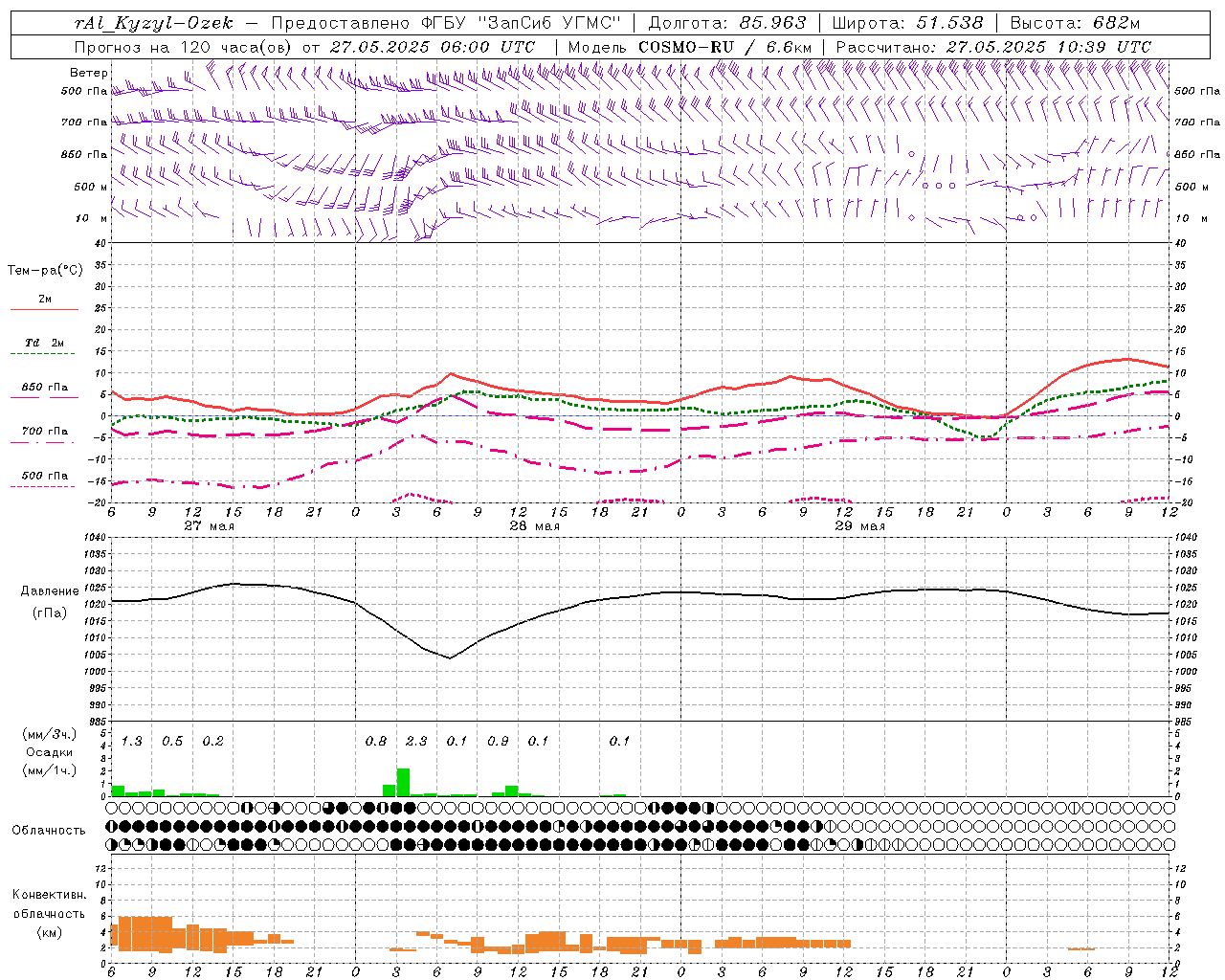
Task: Click the Давление pressure panel label
Action: click(50, 591)
